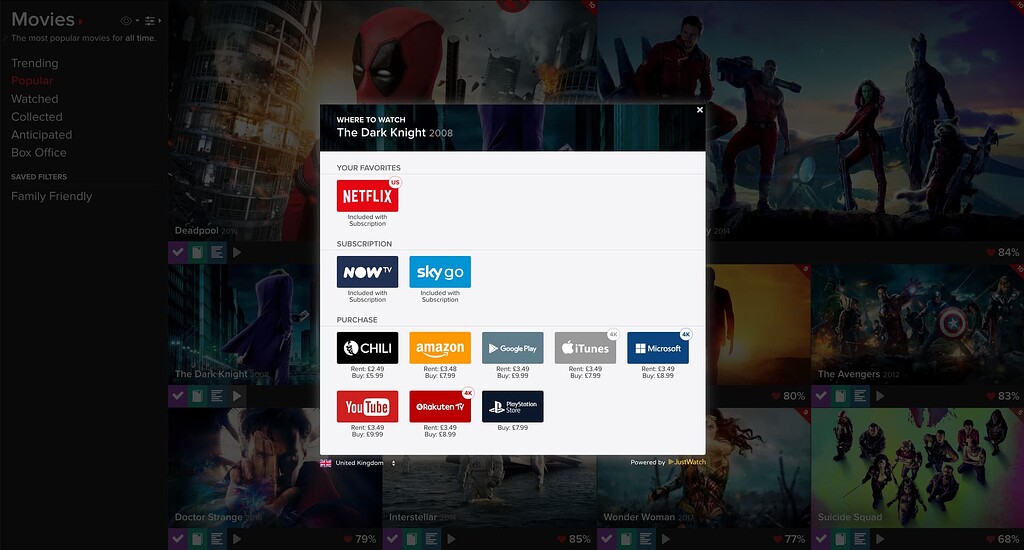Image resolution: width=1024 pixels, height=550 pixels.
Task: Toggle the collection icon under Interstellar
Action: click(x=411, y=539)
